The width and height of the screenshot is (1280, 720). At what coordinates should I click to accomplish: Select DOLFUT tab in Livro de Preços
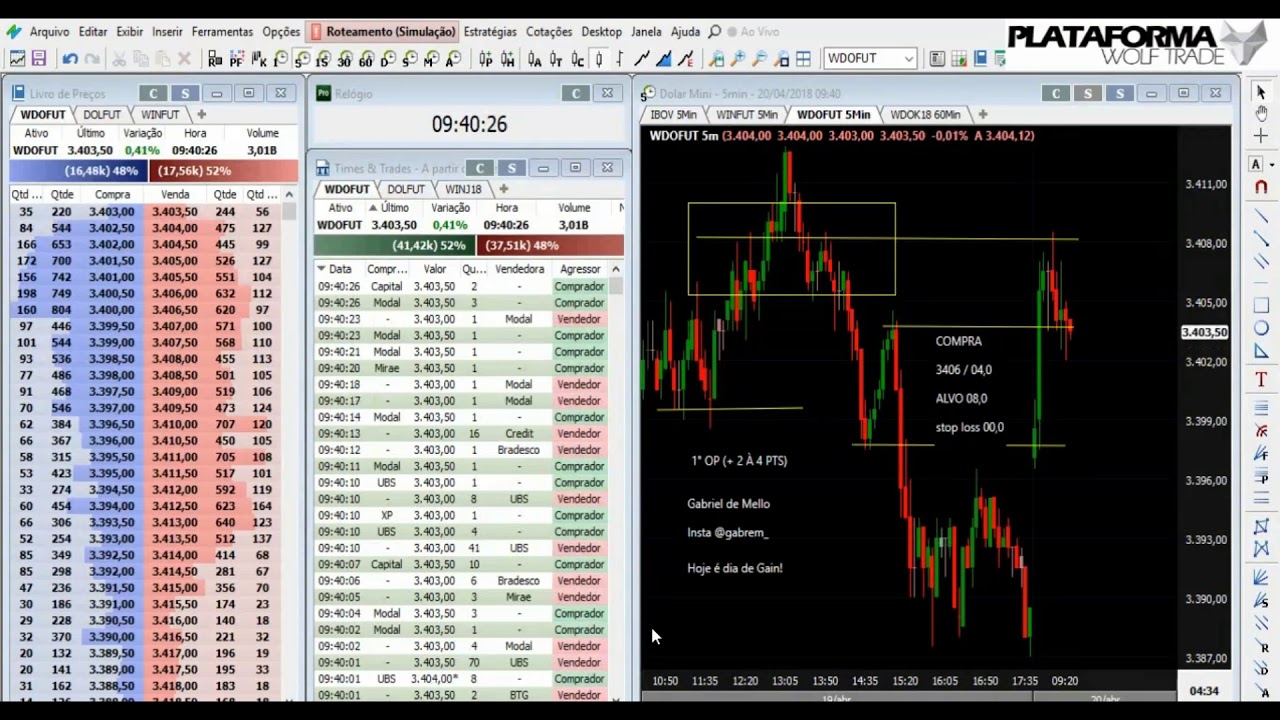102,115
